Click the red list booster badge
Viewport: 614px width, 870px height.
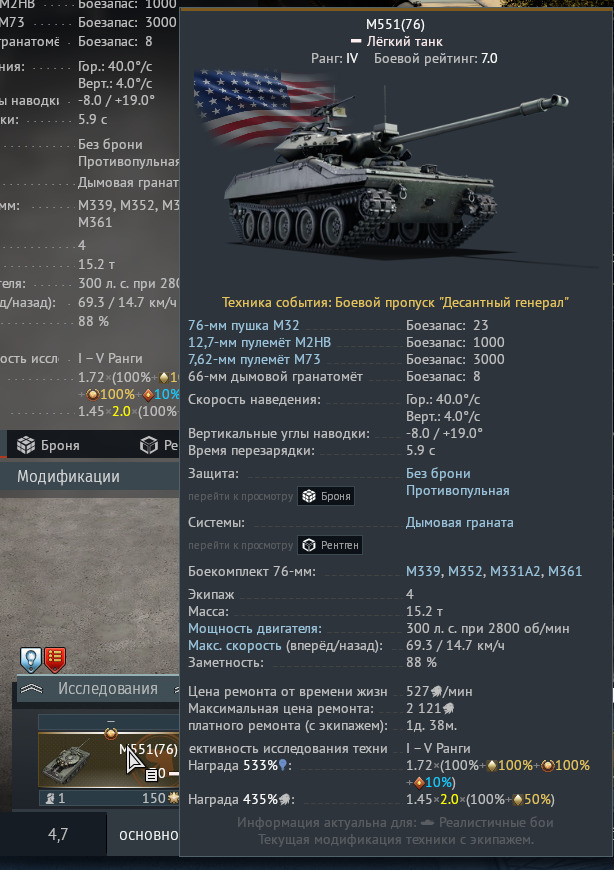click(x=55, y=660)
